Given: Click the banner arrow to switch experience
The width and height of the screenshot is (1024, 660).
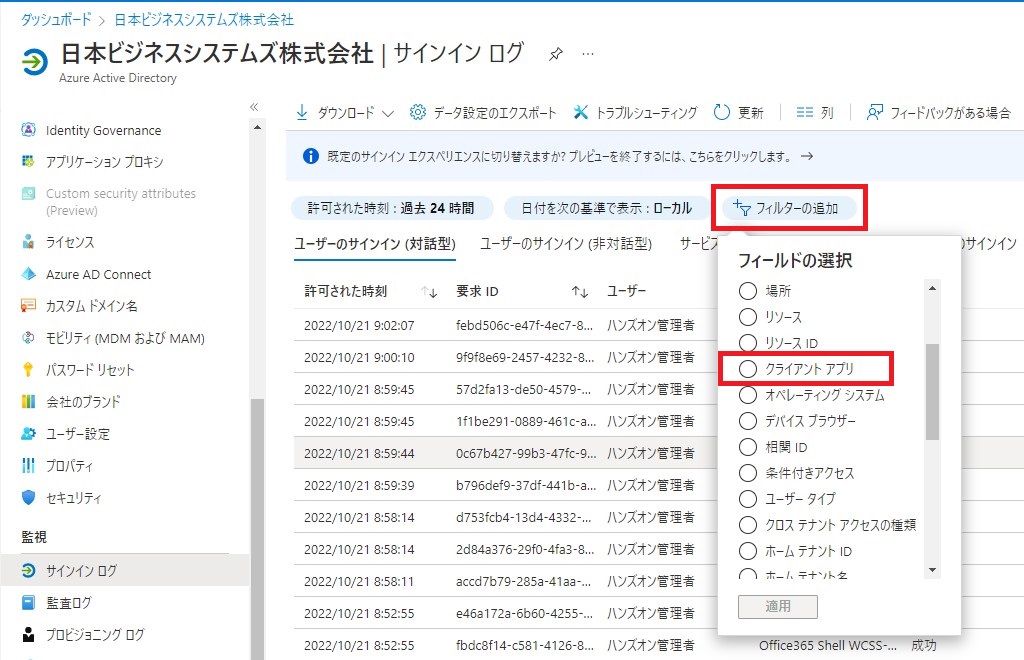Looking at the screenshot, I should click(x=807, y=156).
